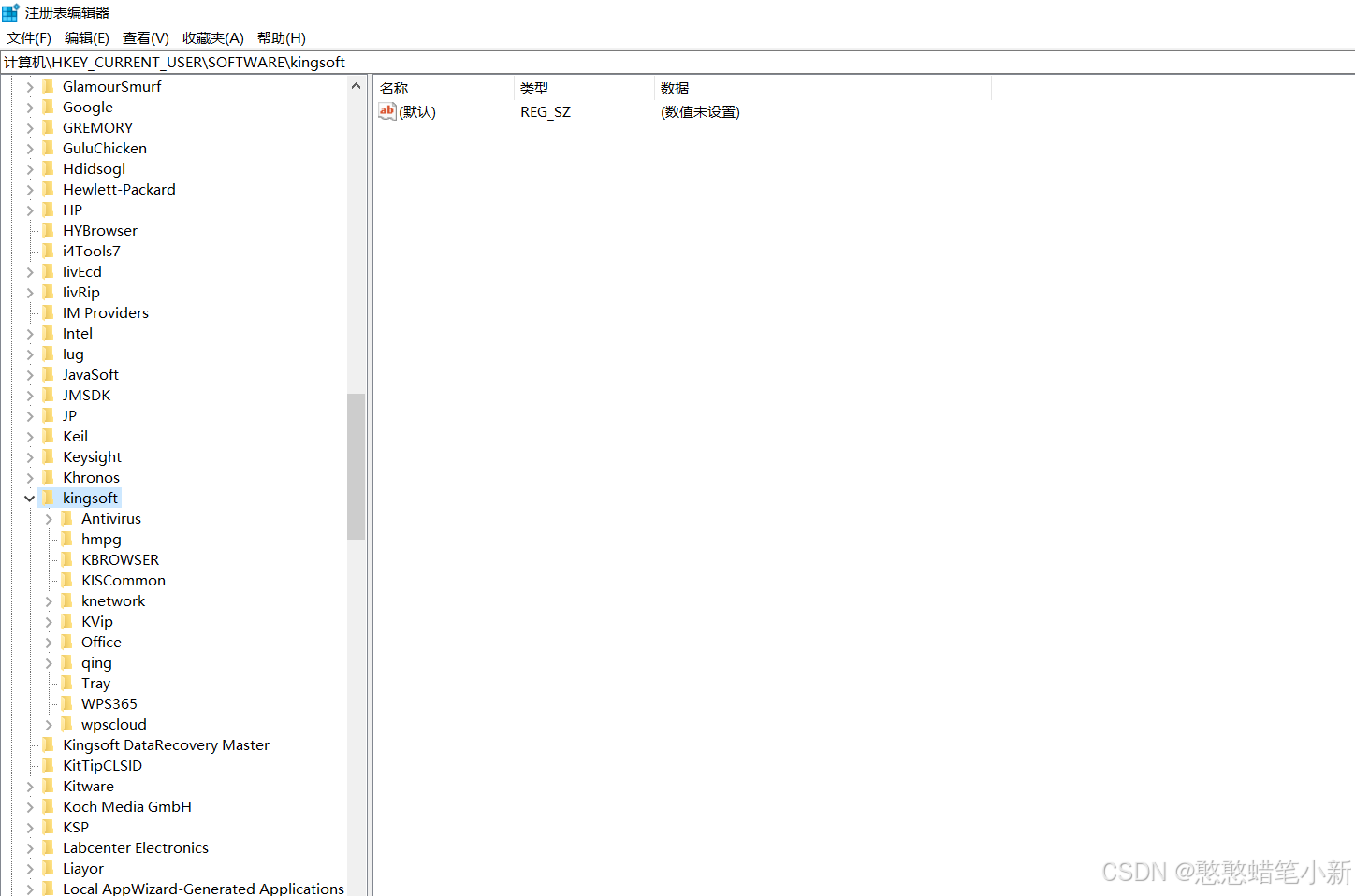Click the tree pane vertical scrollbar thumb

(x=356, y=467)
